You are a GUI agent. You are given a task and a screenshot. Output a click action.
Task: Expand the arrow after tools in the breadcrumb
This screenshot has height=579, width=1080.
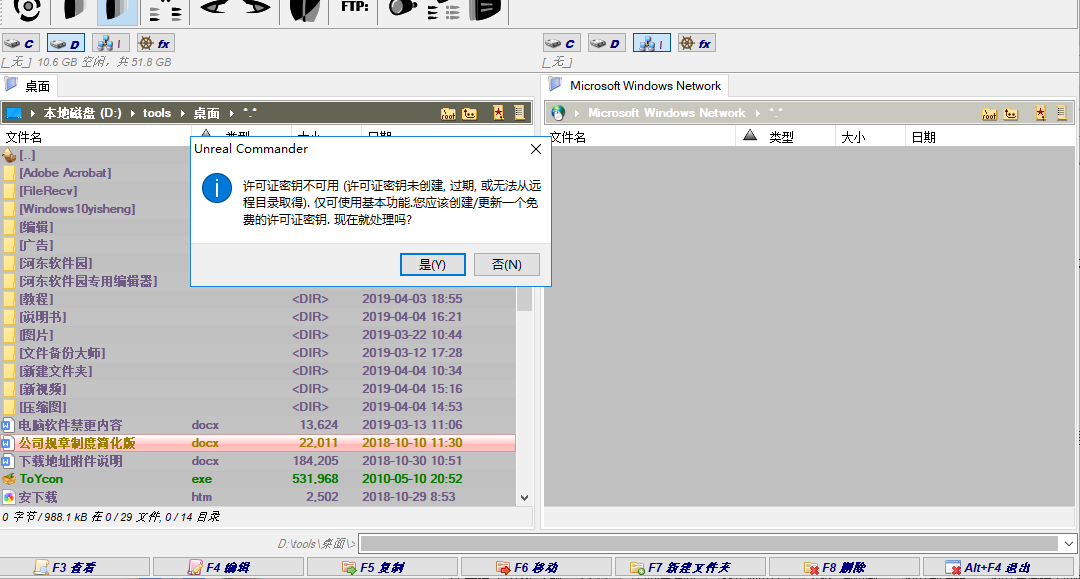click(x=183, y=113)
